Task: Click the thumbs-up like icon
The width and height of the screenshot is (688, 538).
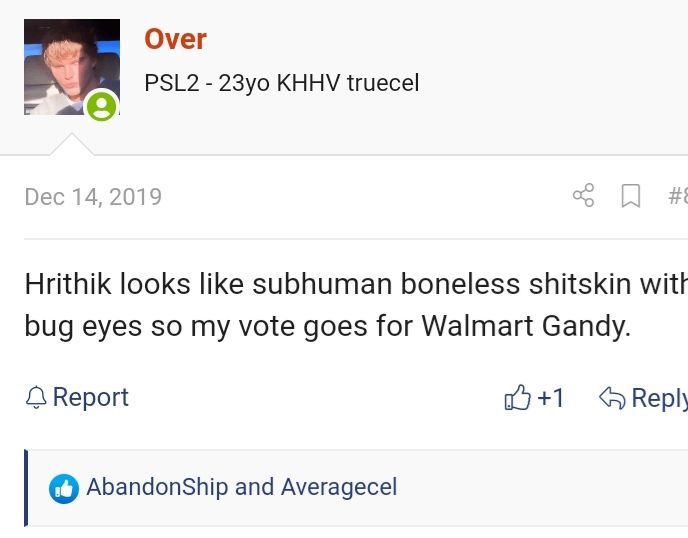Action: click(x=518, y=398)
